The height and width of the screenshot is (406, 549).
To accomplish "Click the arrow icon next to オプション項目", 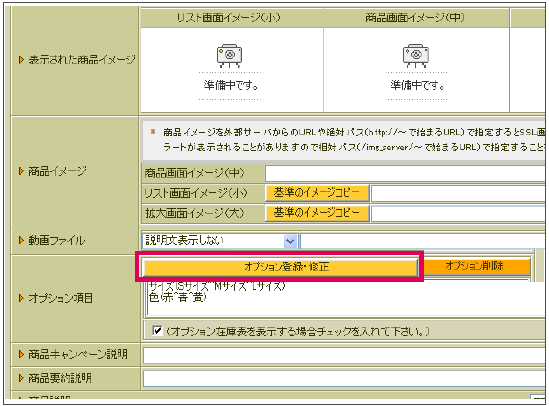I will coord(21,298).
